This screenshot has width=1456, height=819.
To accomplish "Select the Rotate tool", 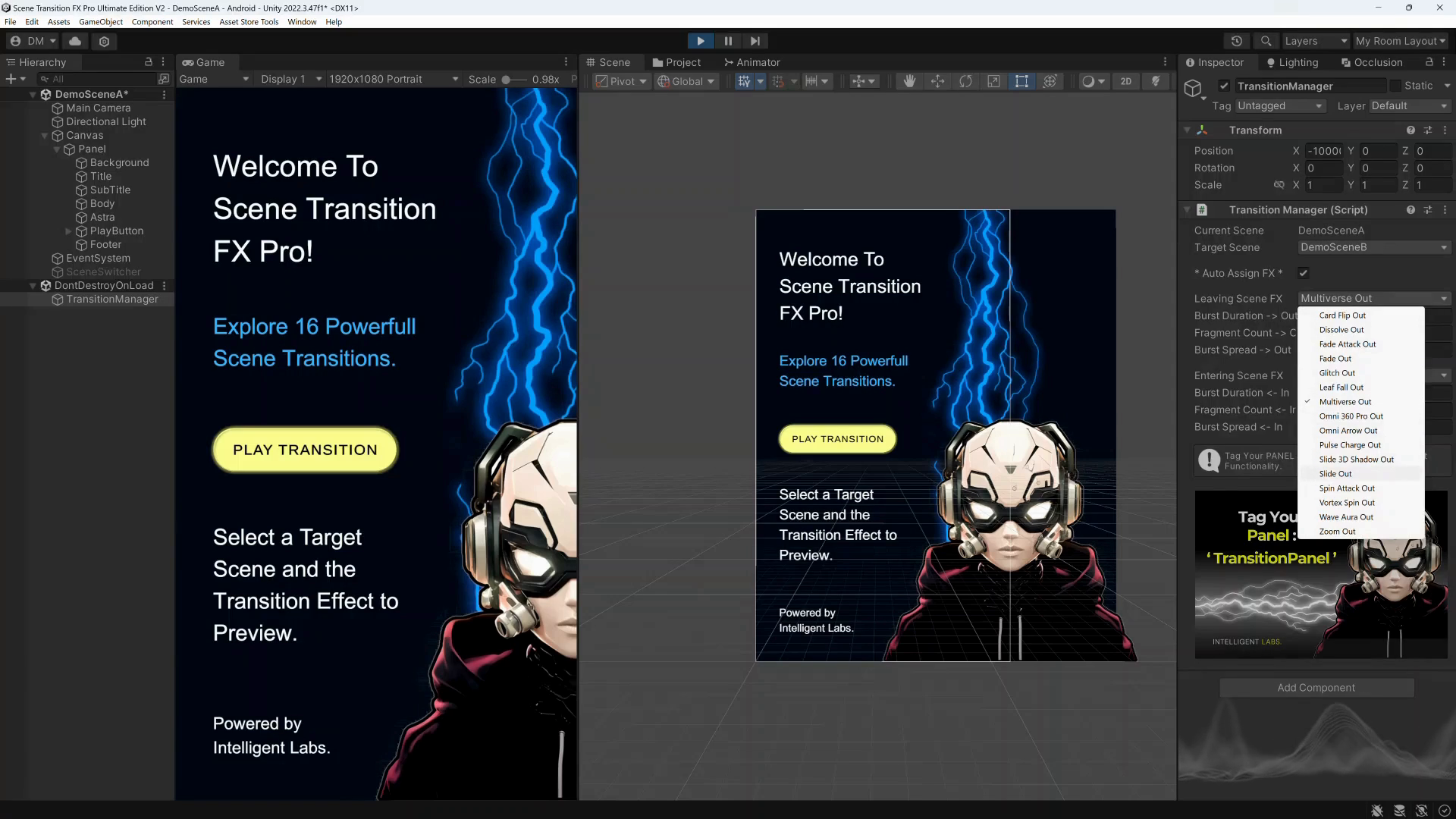I will click(x=965, y=81).
